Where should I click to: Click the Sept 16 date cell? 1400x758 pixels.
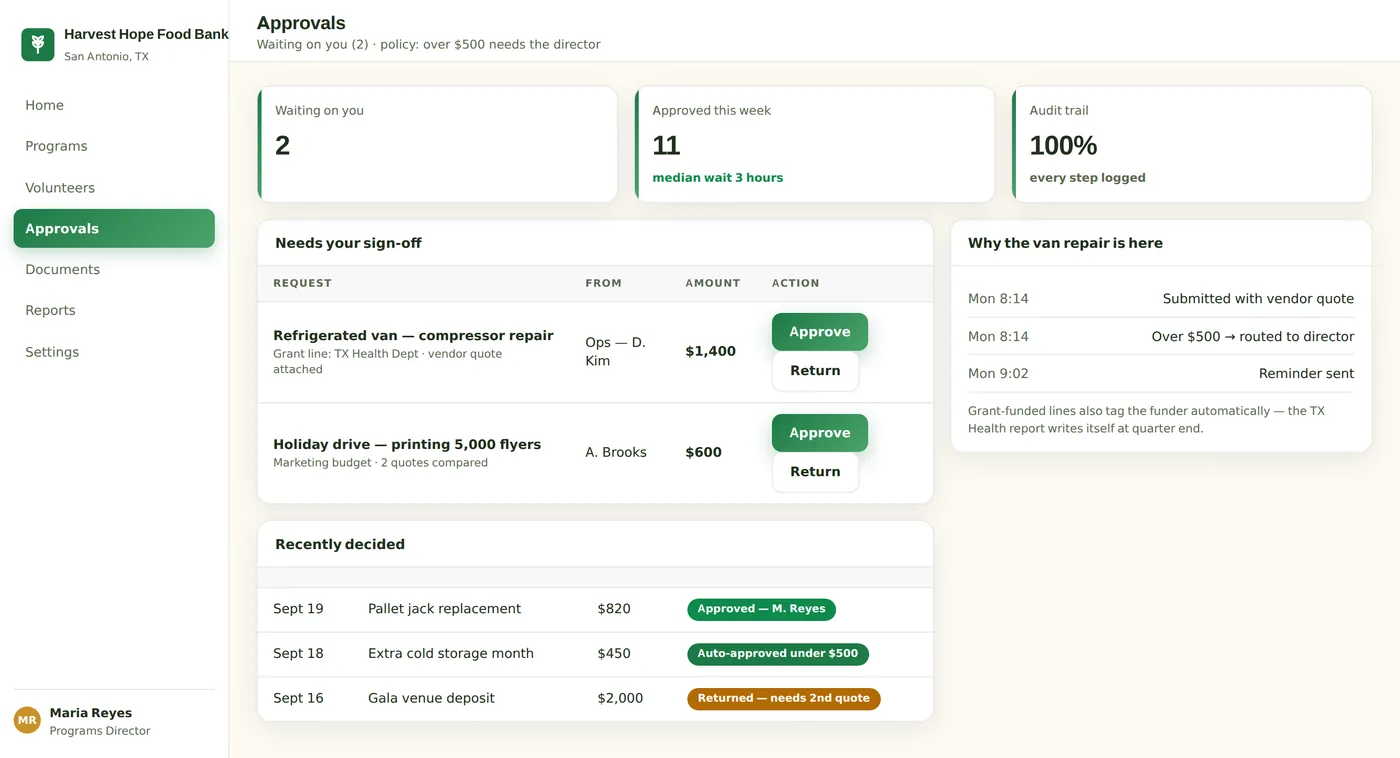pos(298,699)
